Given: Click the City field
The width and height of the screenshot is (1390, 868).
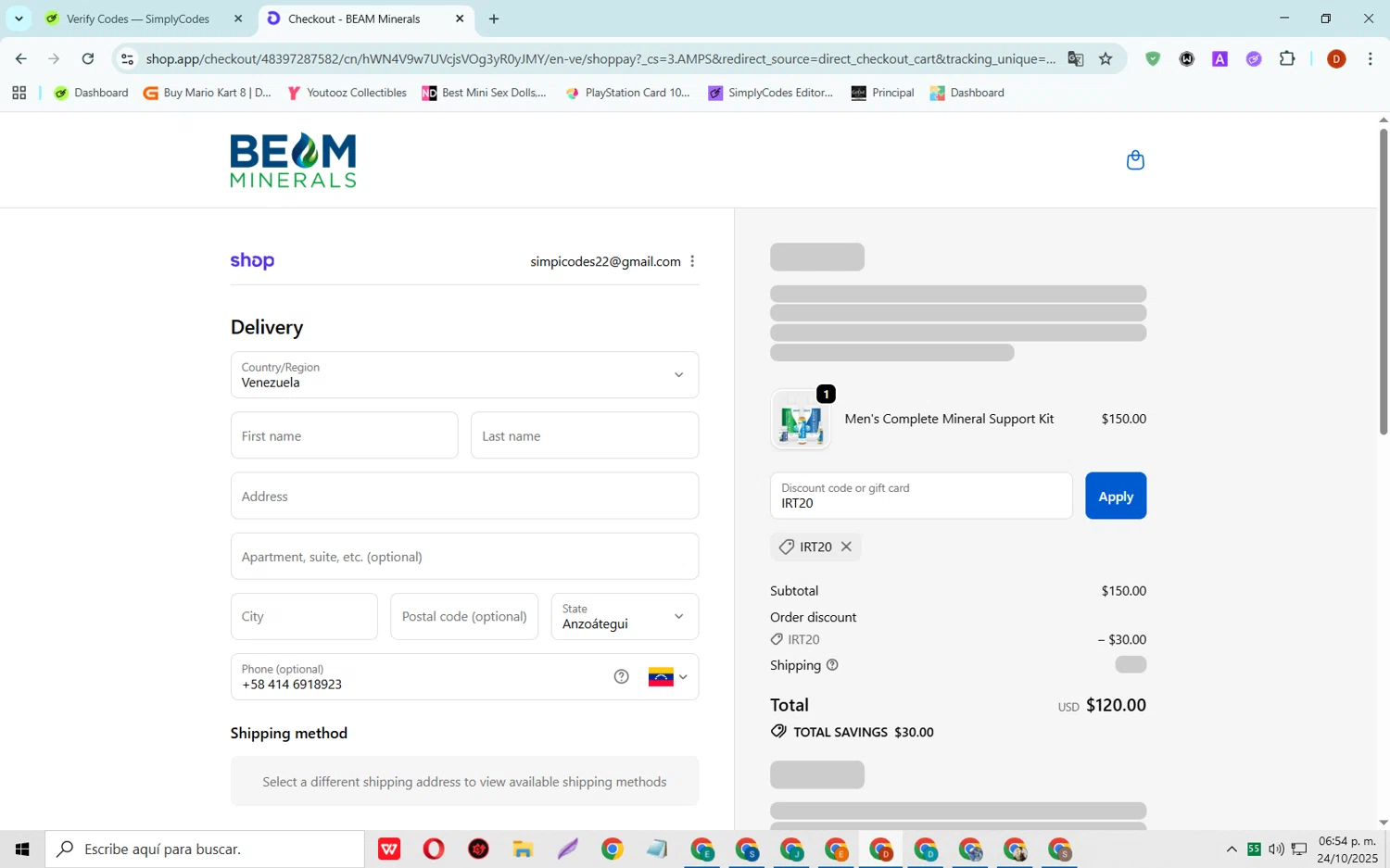Looking at the screenshot, I should (304, 617).
